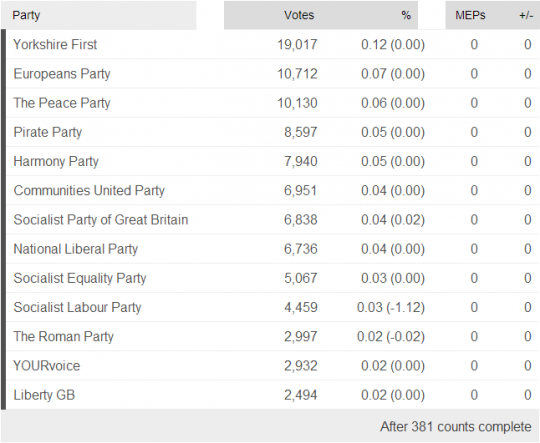
Task: Click the Votes column header
Action: 299,15
